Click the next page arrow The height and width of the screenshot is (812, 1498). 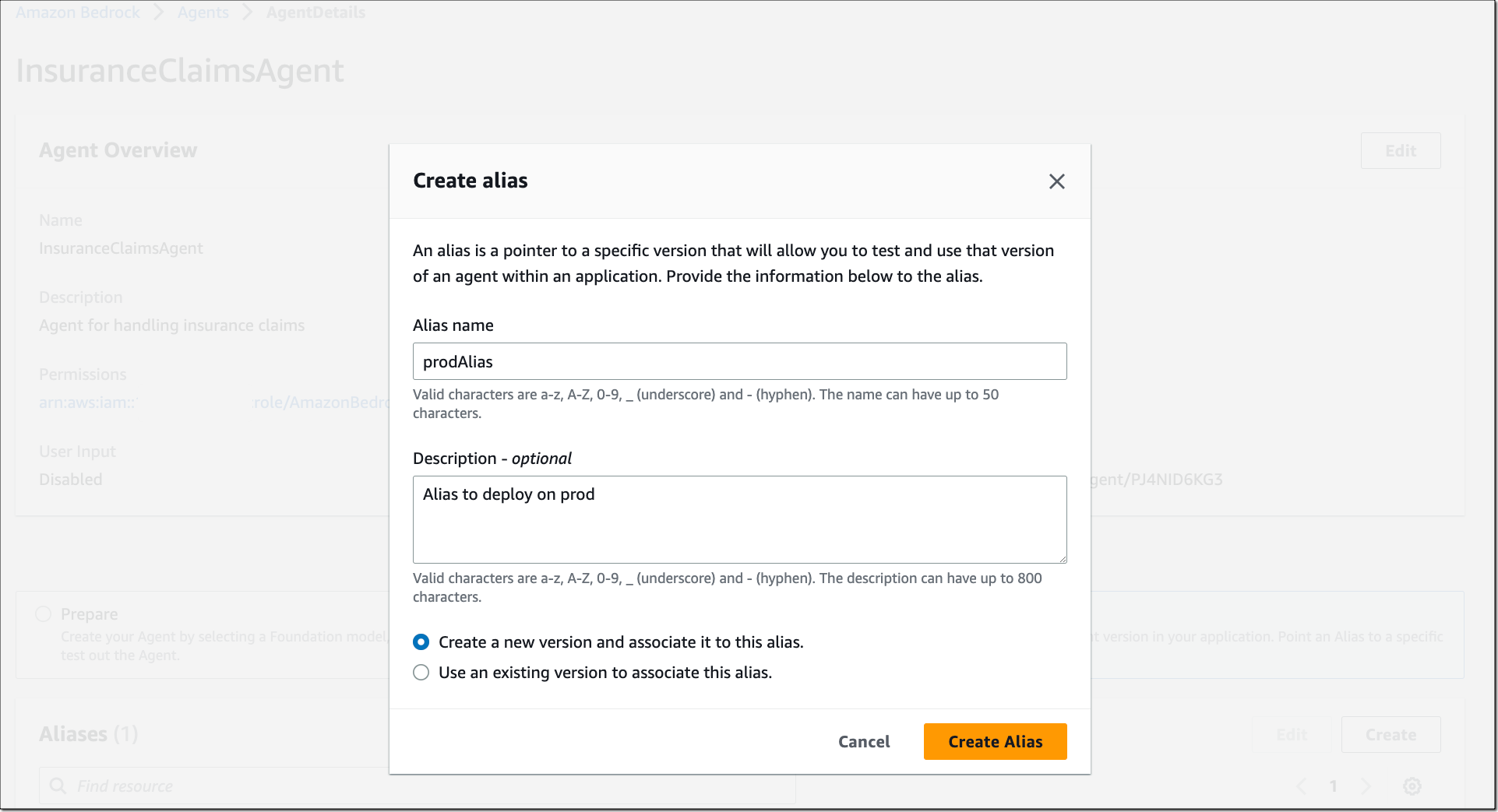coord(1366,786)
